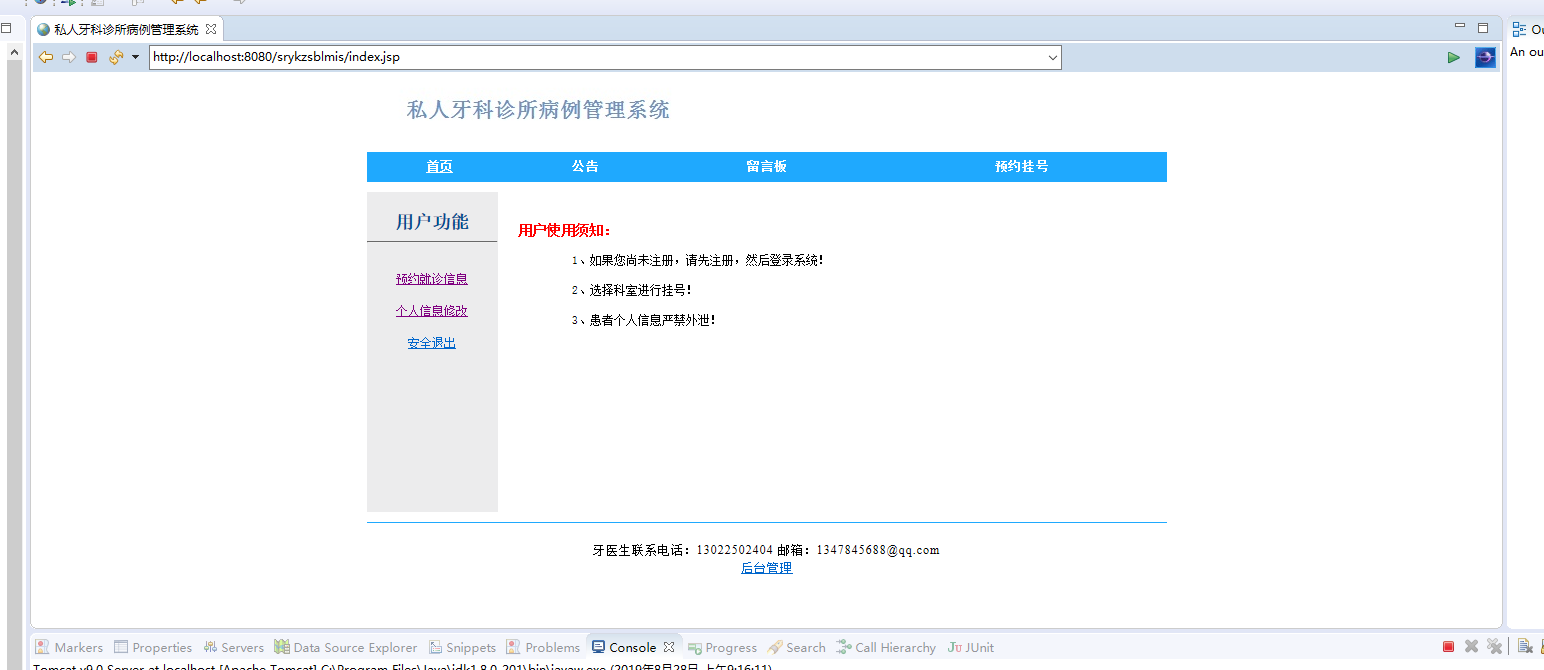Open the address bar URL history dropdown

(x=1052, y=57)
